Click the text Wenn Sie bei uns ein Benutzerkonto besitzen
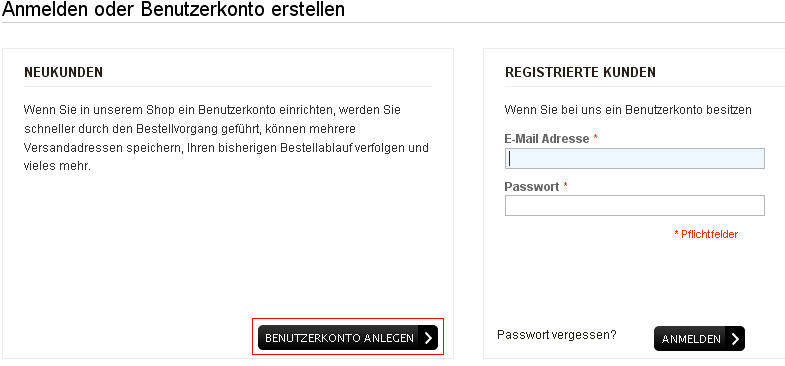785x366 pixels. coord(628,110)
